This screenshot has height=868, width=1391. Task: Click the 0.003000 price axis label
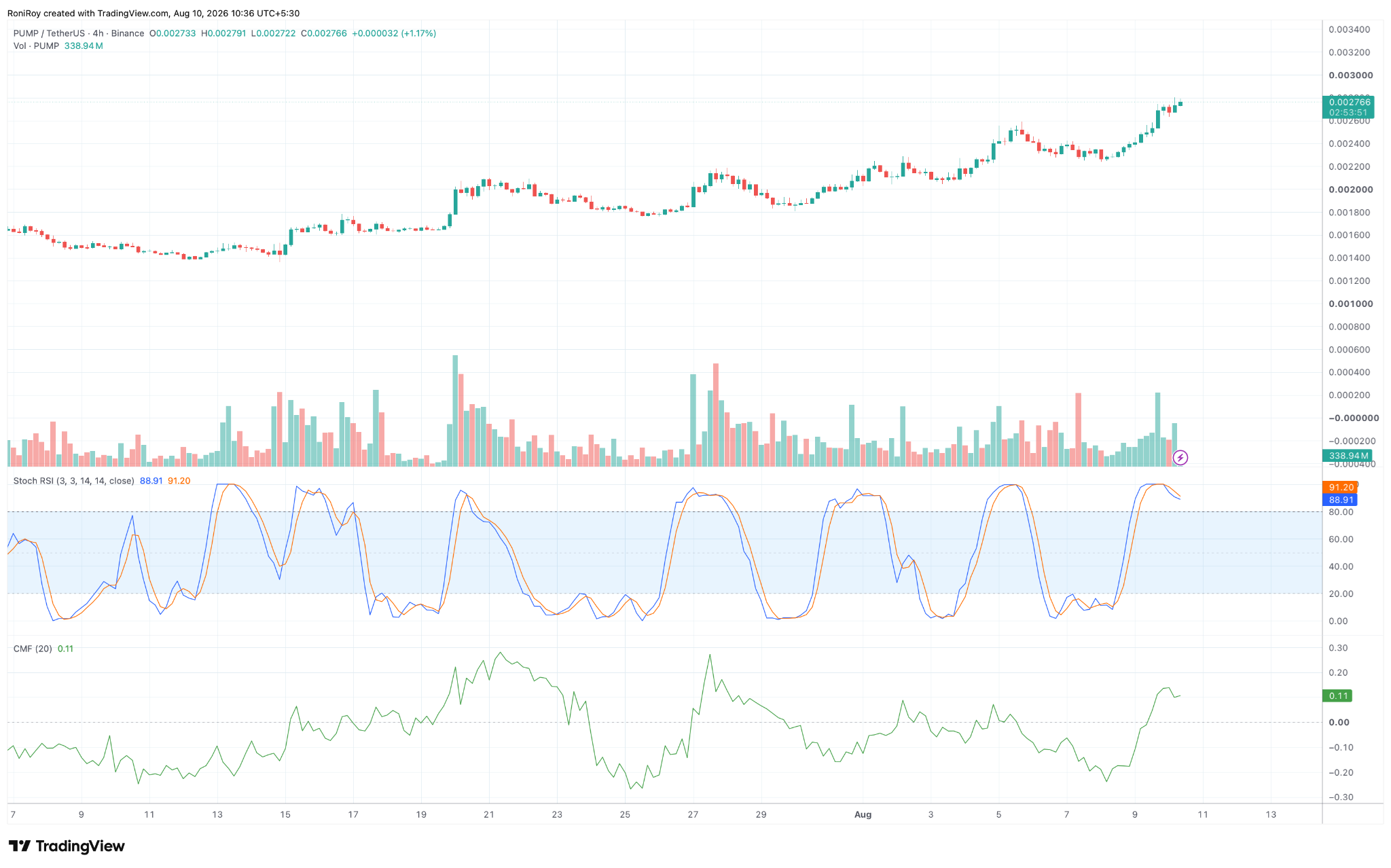(x=1350, y=75)
